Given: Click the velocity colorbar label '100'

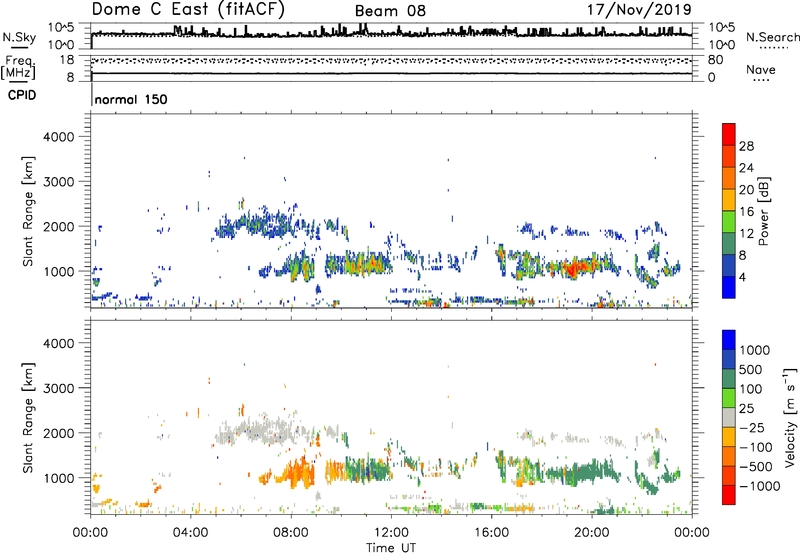Looking at the screenshot, I should [x=751, y=389].
